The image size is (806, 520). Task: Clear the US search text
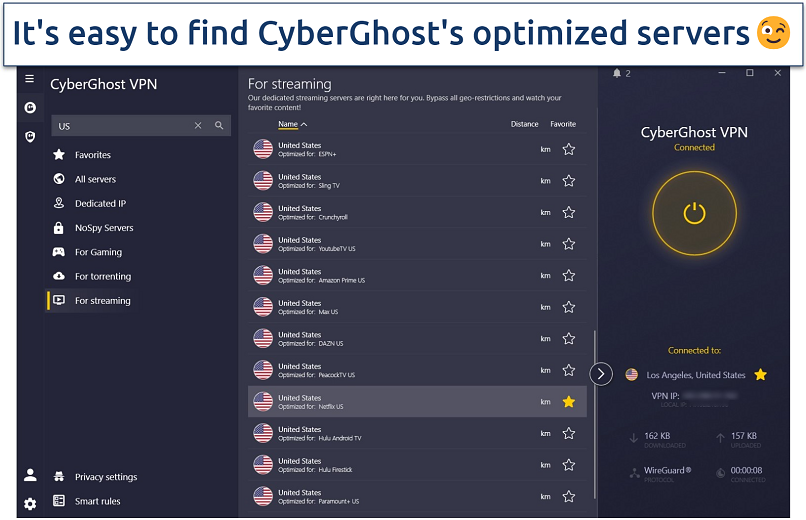198,125
